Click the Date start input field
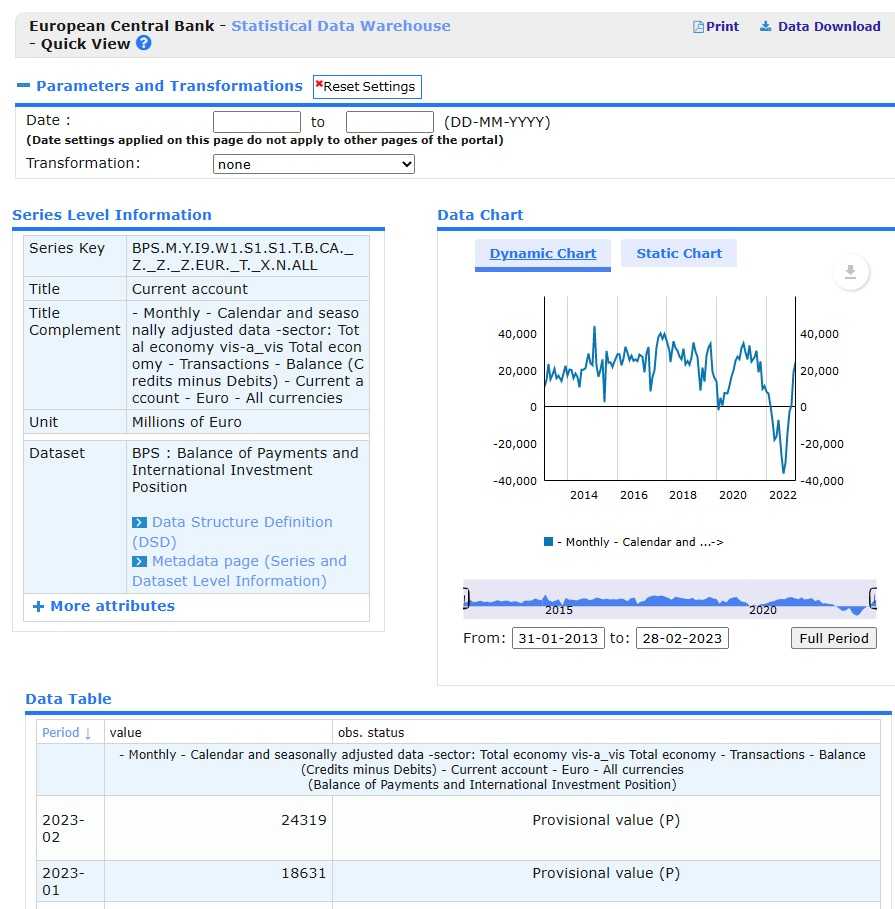 point(257,122)
